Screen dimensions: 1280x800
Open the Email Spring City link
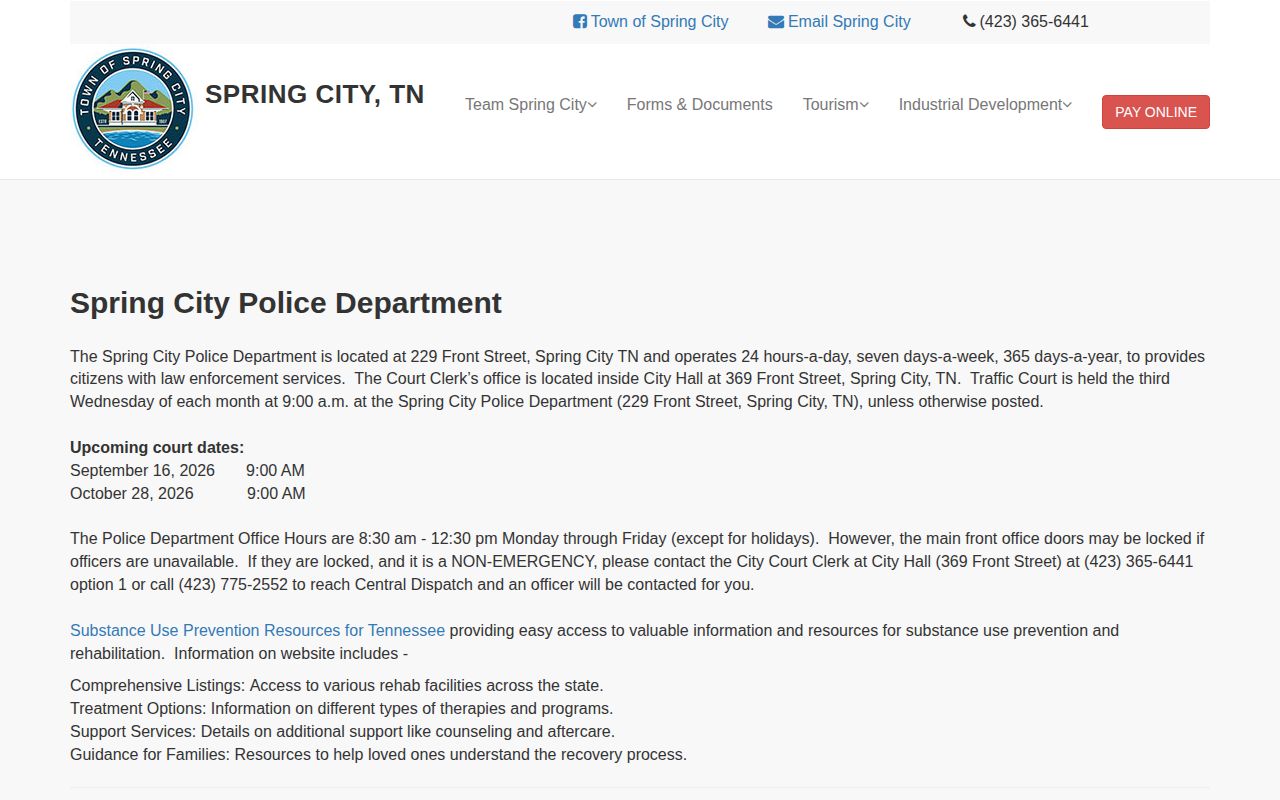[x=849, y=22]
